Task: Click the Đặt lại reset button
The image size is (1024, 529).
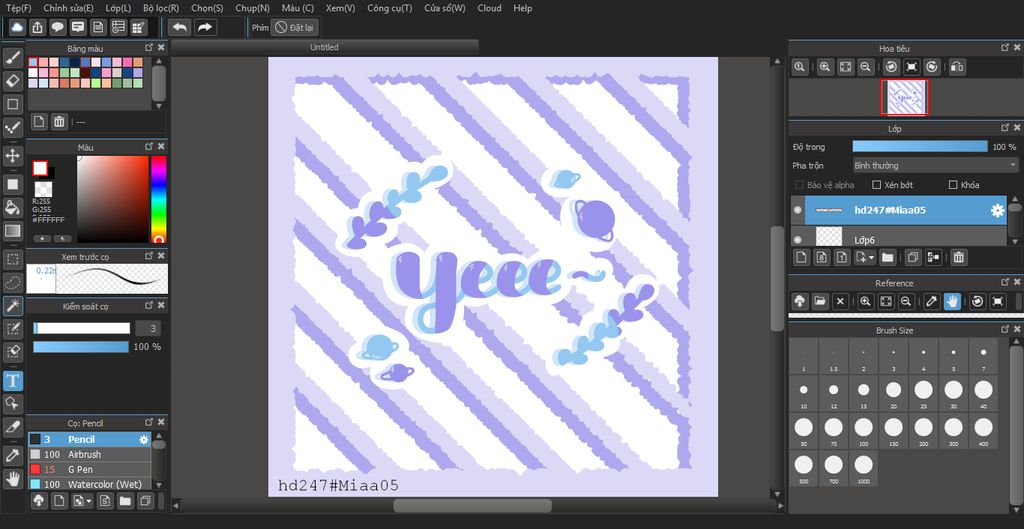Action: pos(296,27)
